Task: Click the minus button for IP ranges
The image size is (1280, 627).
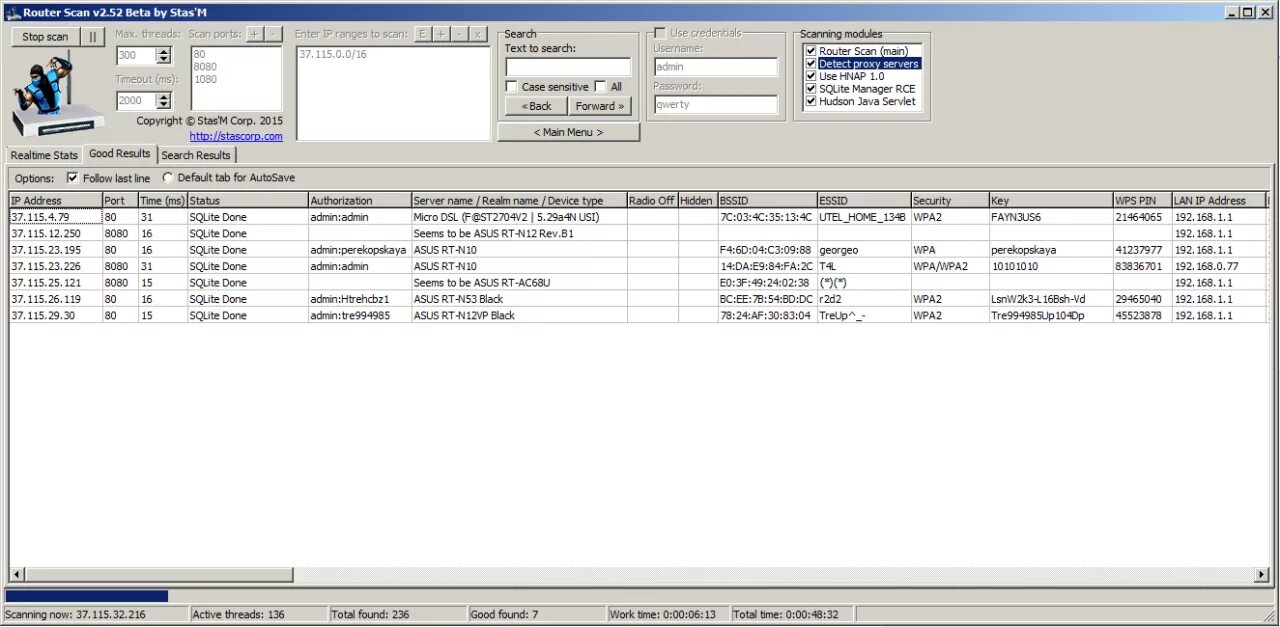Action: point(460,33)
